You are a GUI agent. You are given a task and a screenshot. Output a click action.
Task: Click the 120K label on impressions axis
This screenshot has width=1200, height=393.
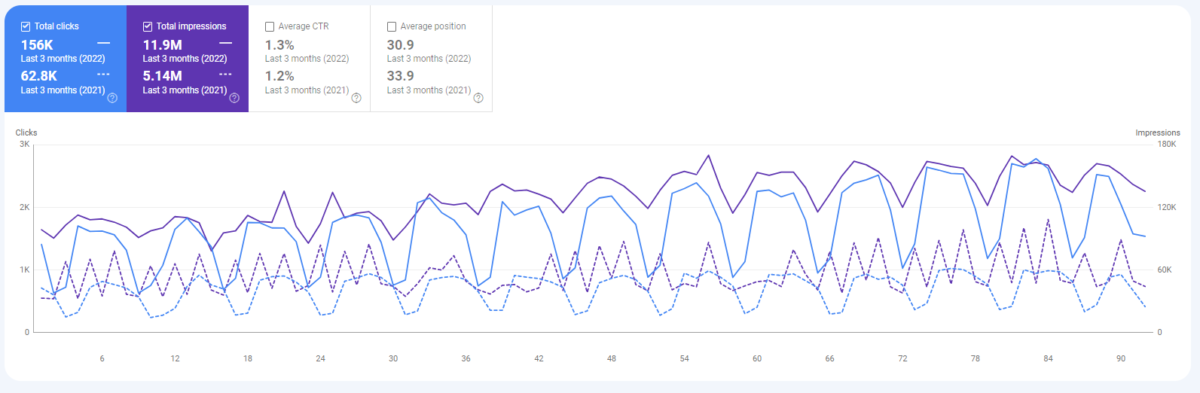coord(1168,207)
